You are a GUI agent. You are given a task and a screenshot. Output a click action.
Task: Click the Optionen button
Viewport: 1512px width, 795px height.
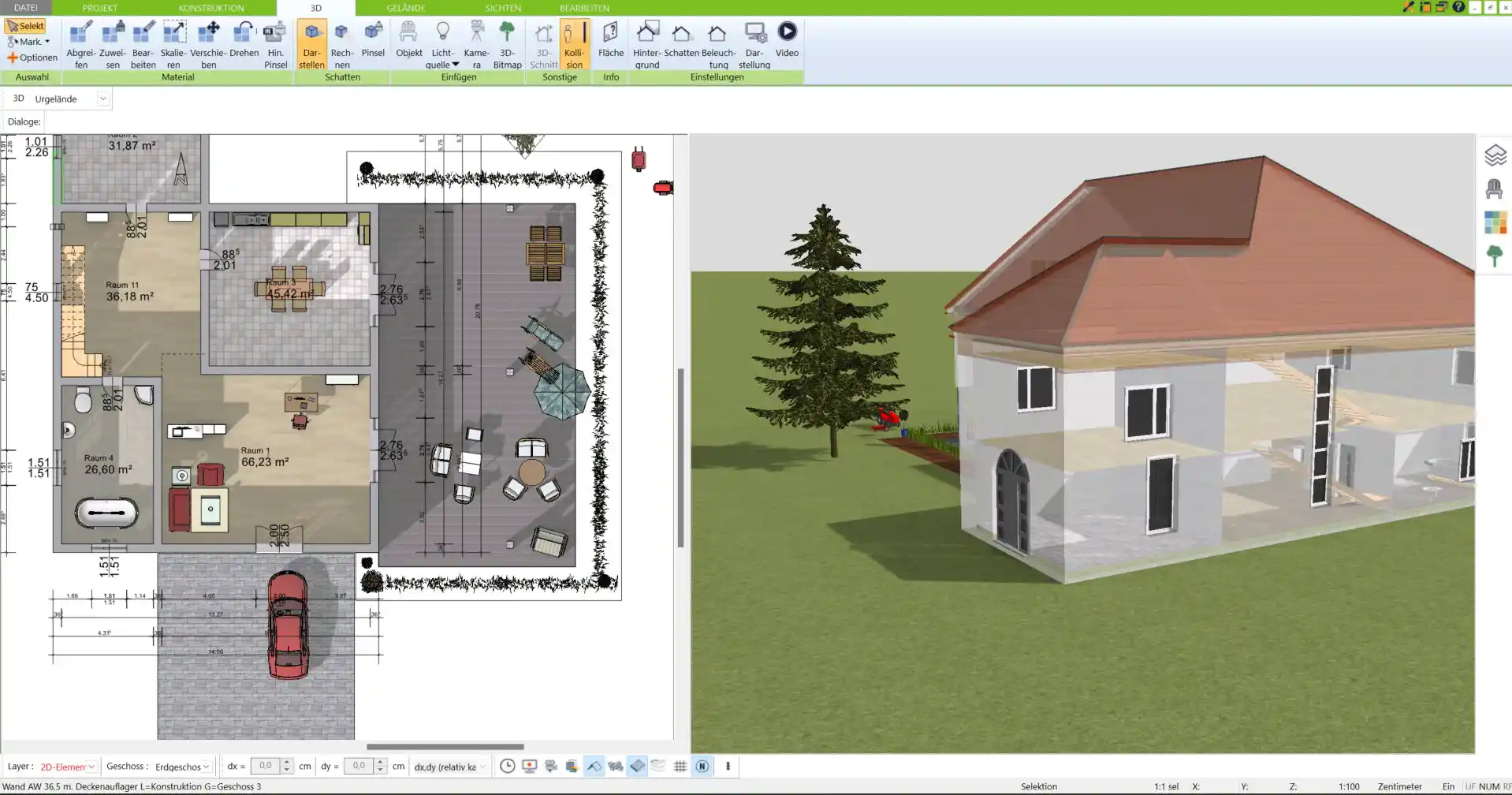click(x=32, y=58)
